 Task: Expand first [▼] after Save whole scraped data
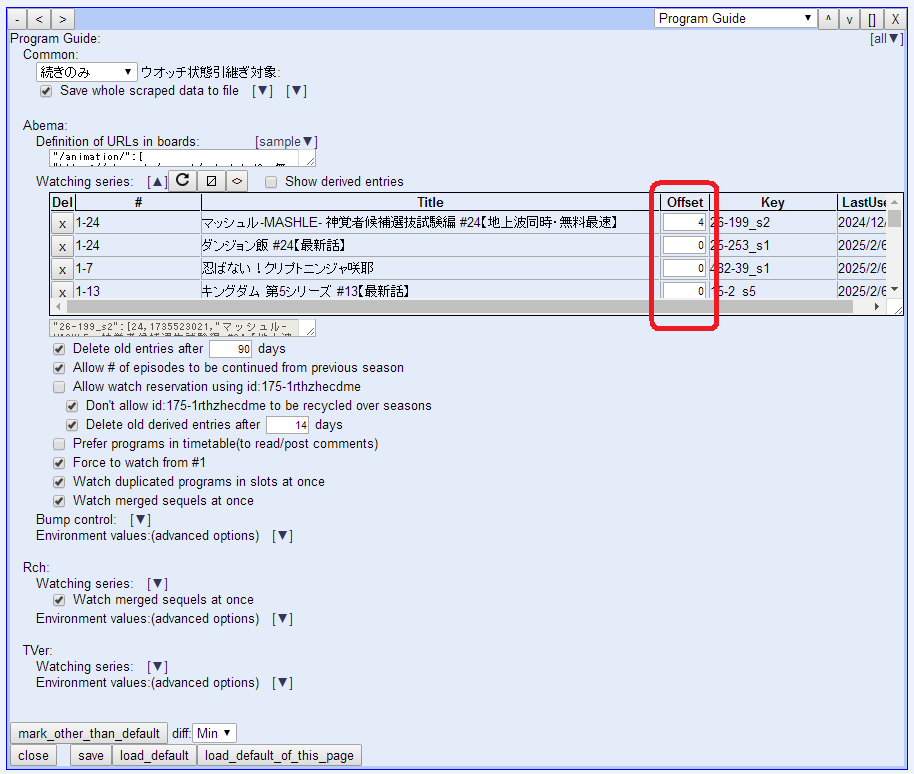(262, 91)
